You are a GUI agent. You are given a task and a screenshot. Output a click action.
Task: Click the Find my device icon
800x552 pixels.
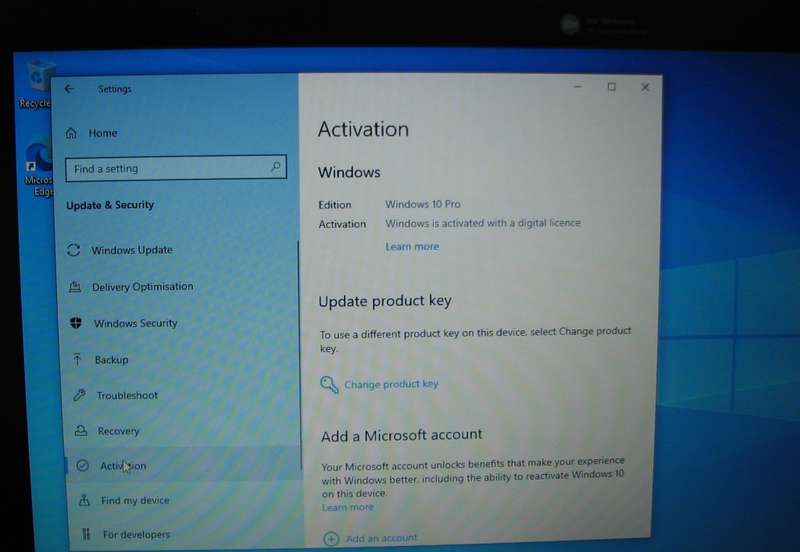pos(84,500)
